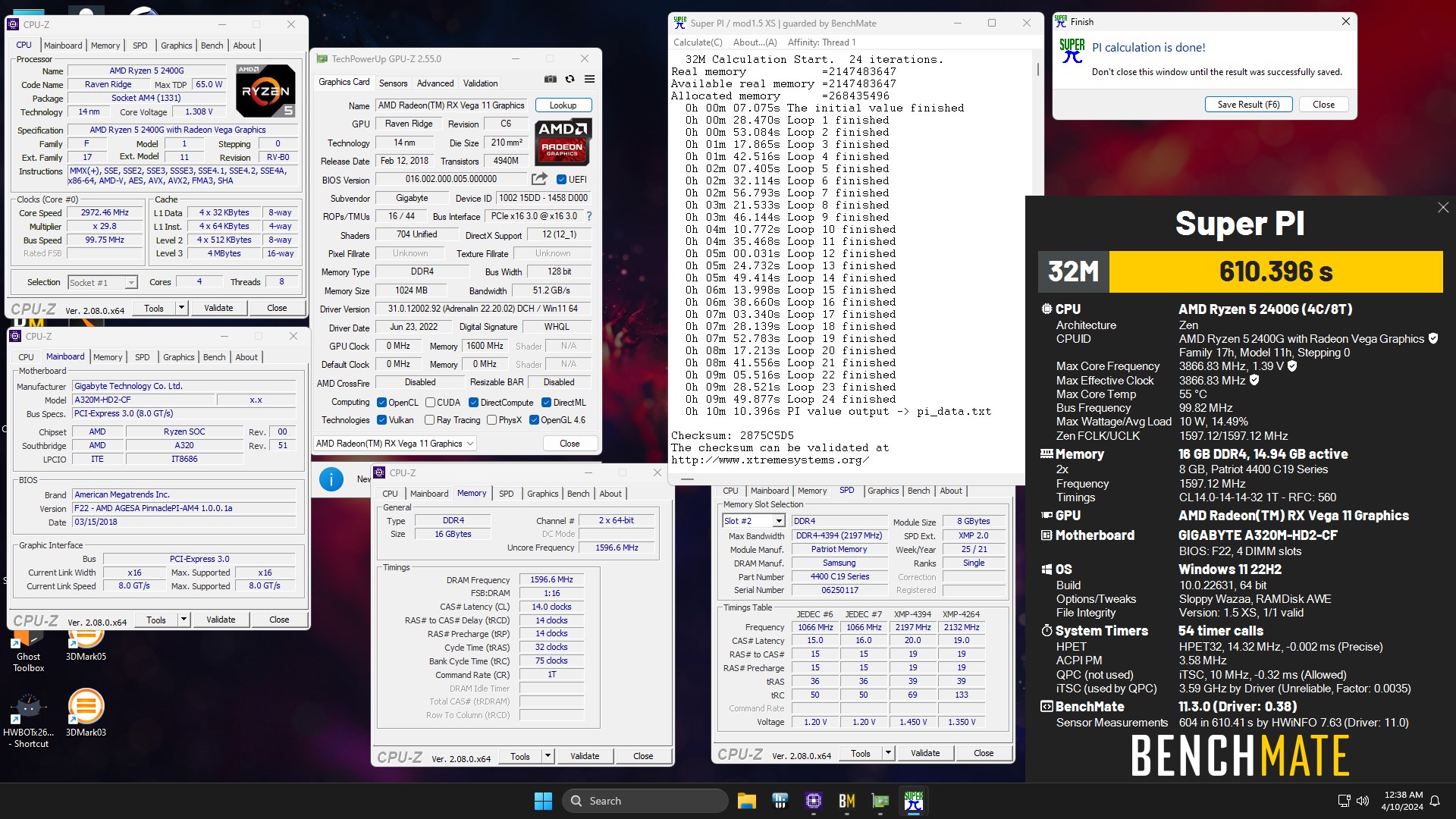The height and width of the screenshot is (819, 1456).
Task: Click the Bus Interface question mark icon
Action: (589, 216)
